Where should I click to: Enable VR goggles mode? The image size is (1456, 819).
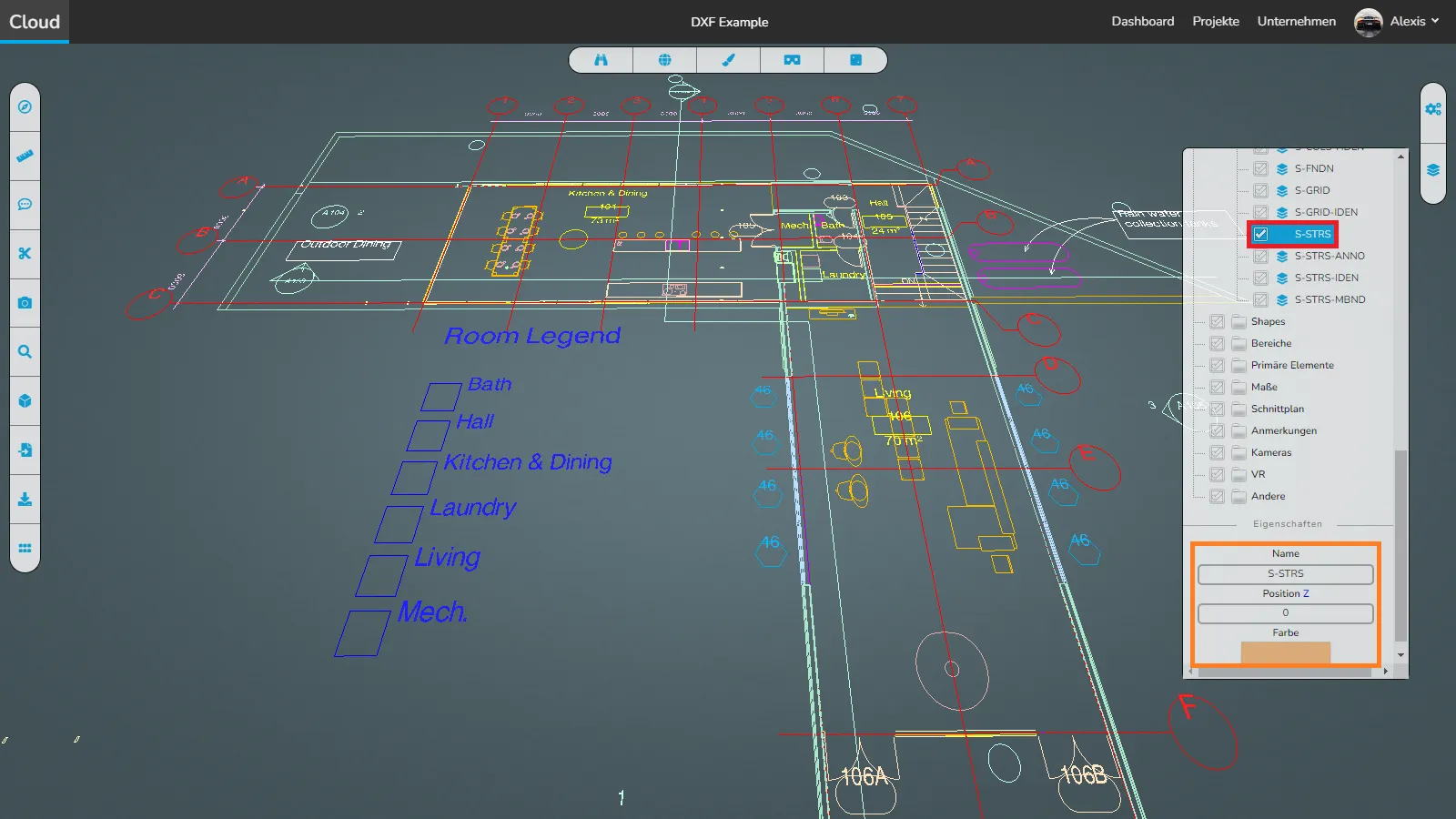tap(792, 60)
